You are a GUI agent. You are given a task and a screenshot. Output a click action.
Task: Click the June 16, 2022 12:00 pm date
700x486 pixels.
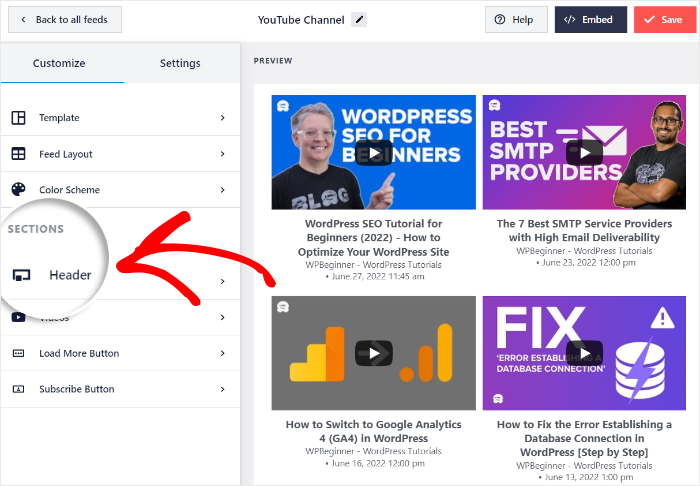378,464
